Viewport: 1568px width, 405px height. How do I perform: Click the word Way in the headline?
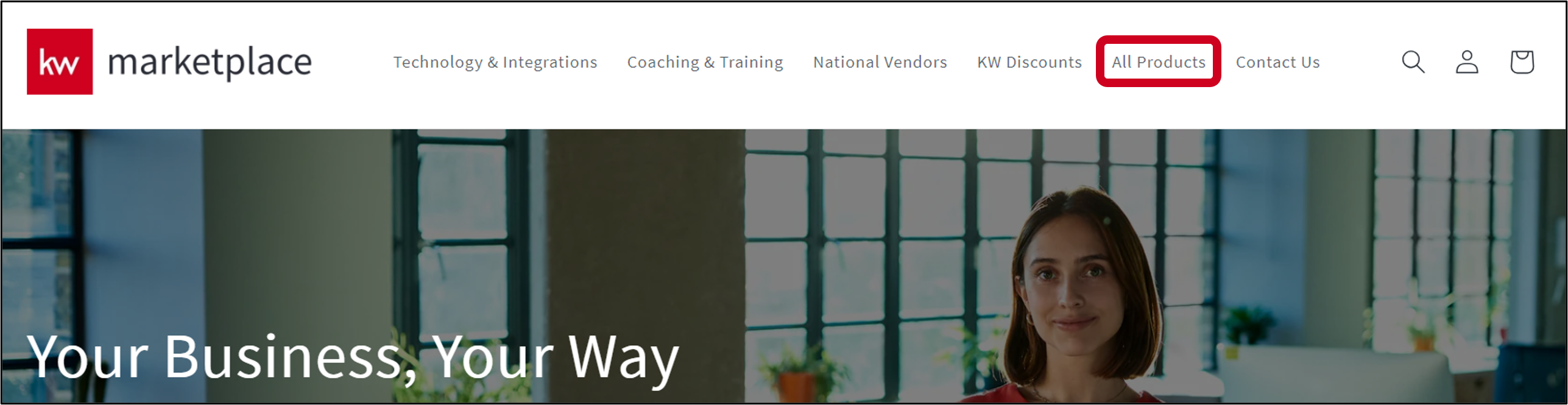click(623, 359)
